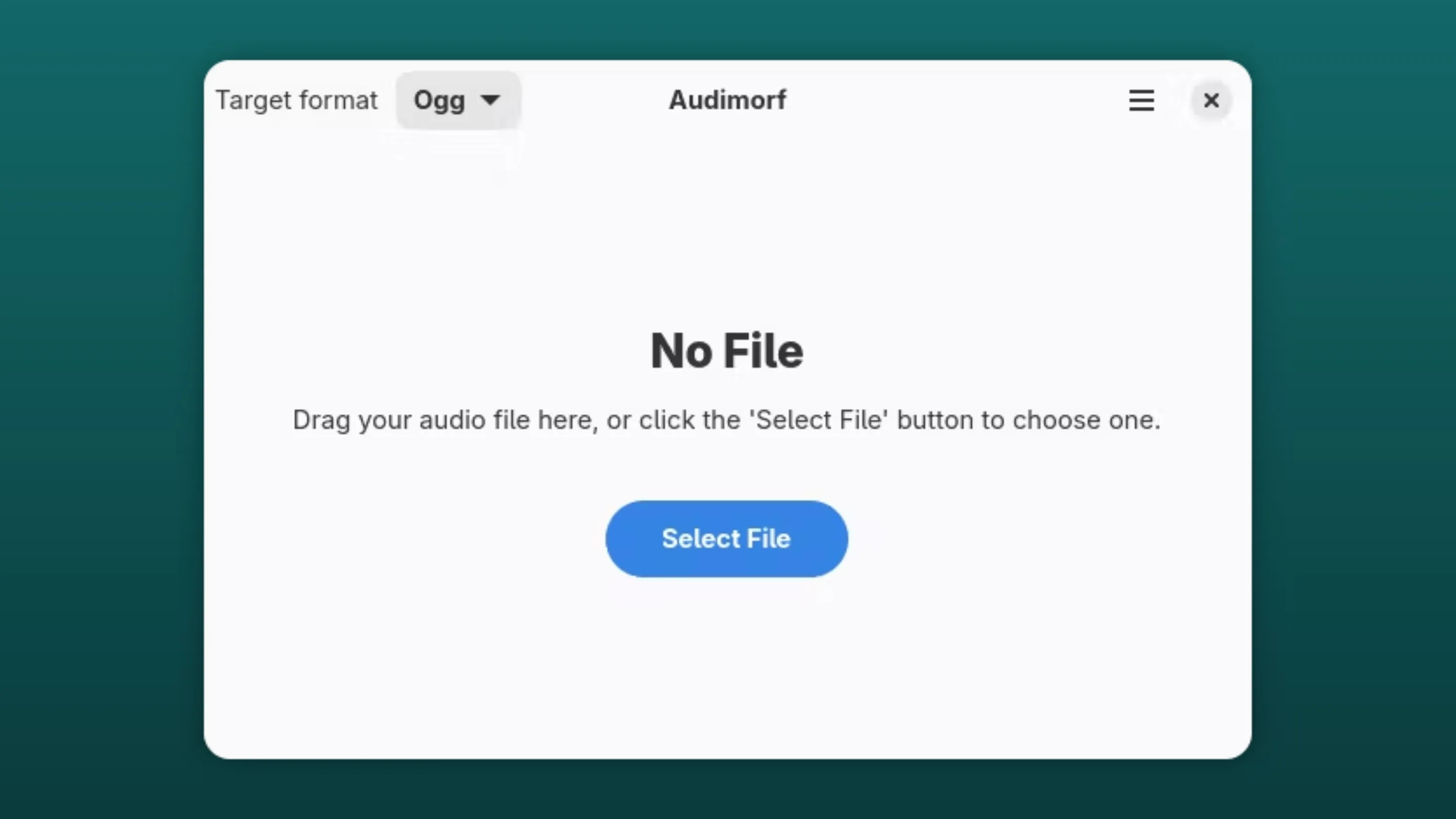This screenshot has height=819, width=1456.
Task: Close the Audimorf window
Action: pyautogui.click(x=1211, y=101)
